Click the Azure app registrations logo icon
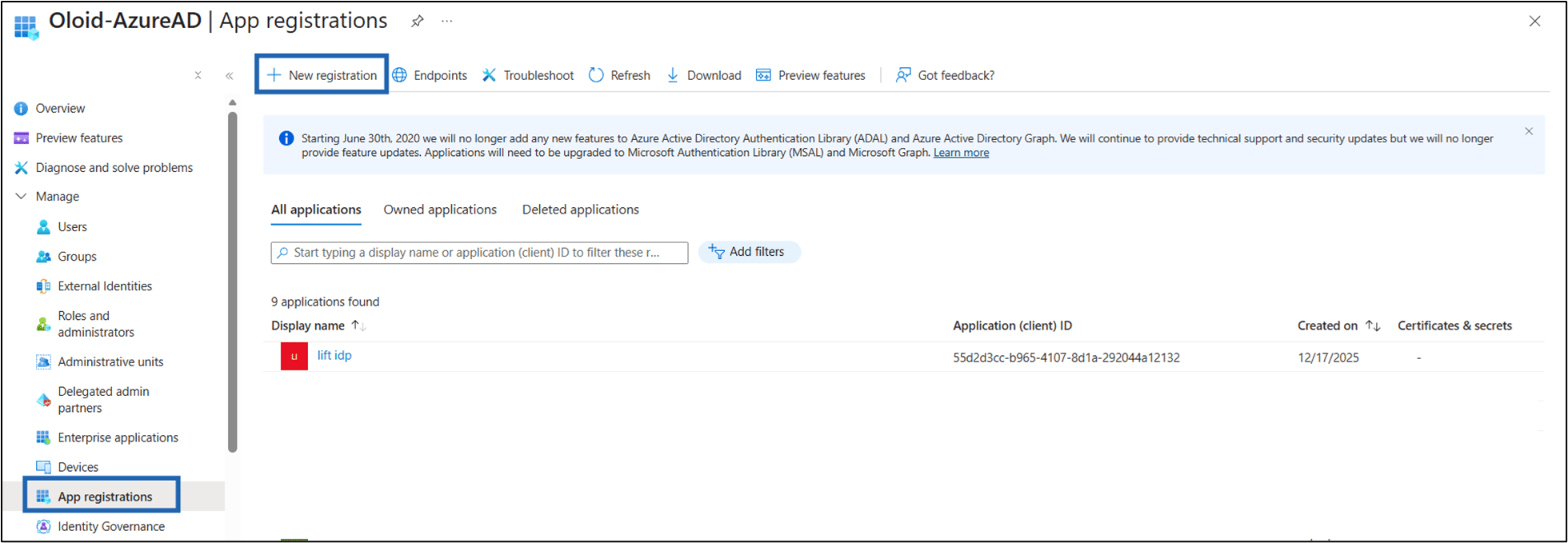This screenshot has width=1568, height=543. tap(26, 27)
